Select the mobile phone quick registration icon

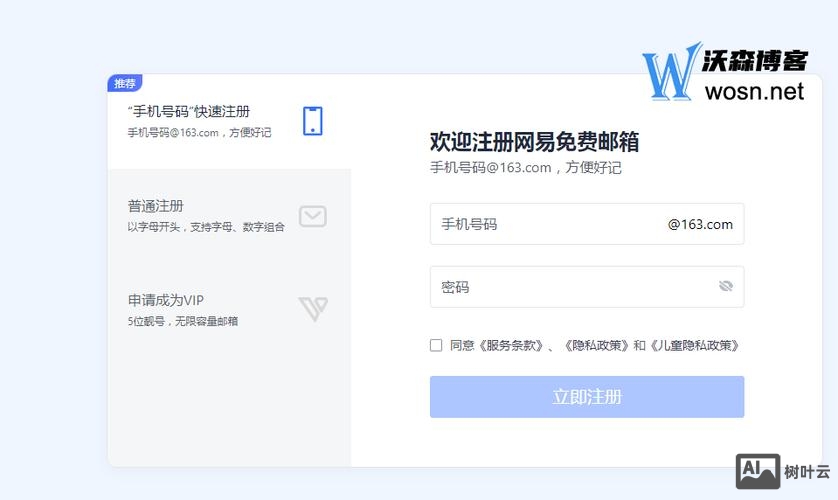point(313,121)
